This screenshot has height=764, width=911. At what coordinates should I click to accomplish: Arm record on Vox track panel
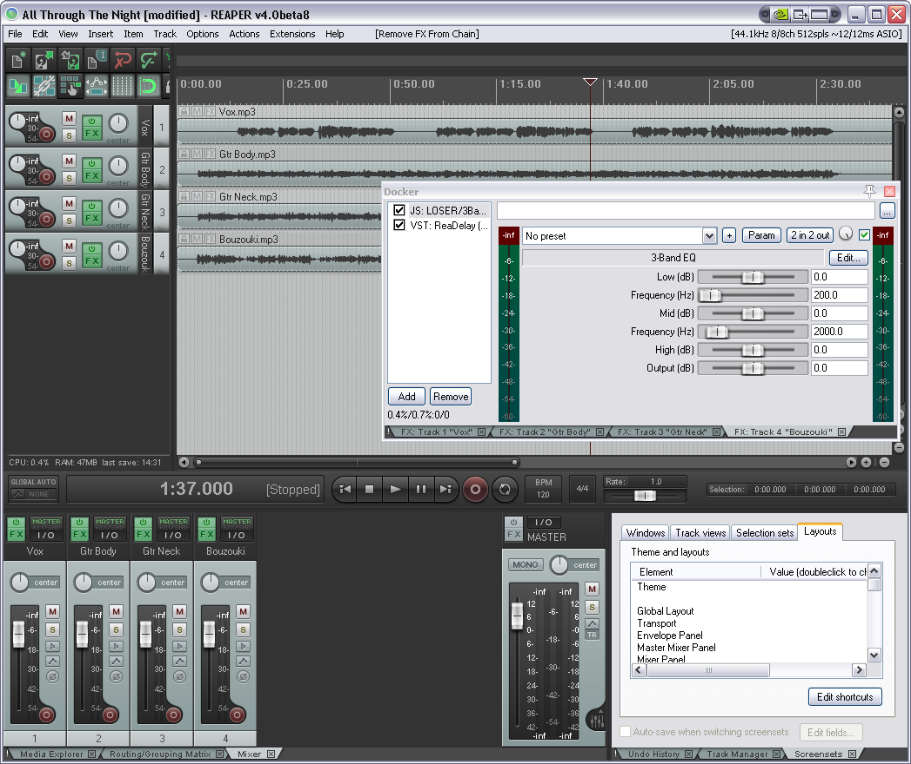(x=46, y=135)
